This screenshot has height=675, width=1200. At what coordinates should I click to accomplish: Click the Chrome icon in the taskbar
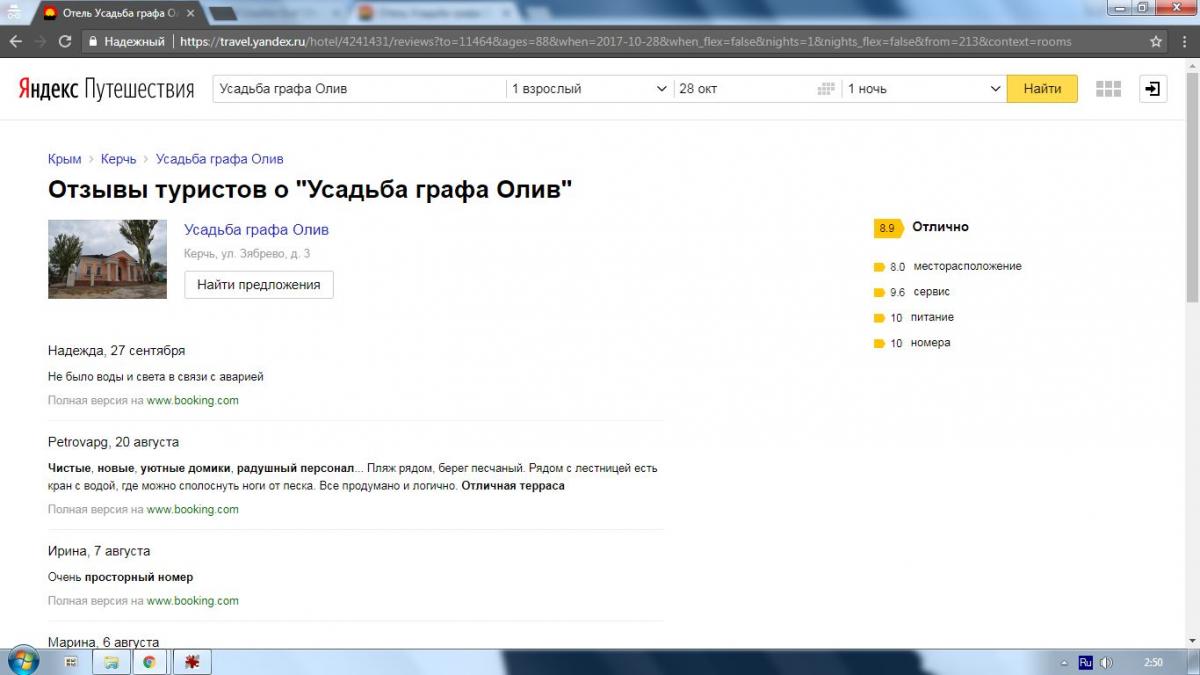(x=149, y=662)
